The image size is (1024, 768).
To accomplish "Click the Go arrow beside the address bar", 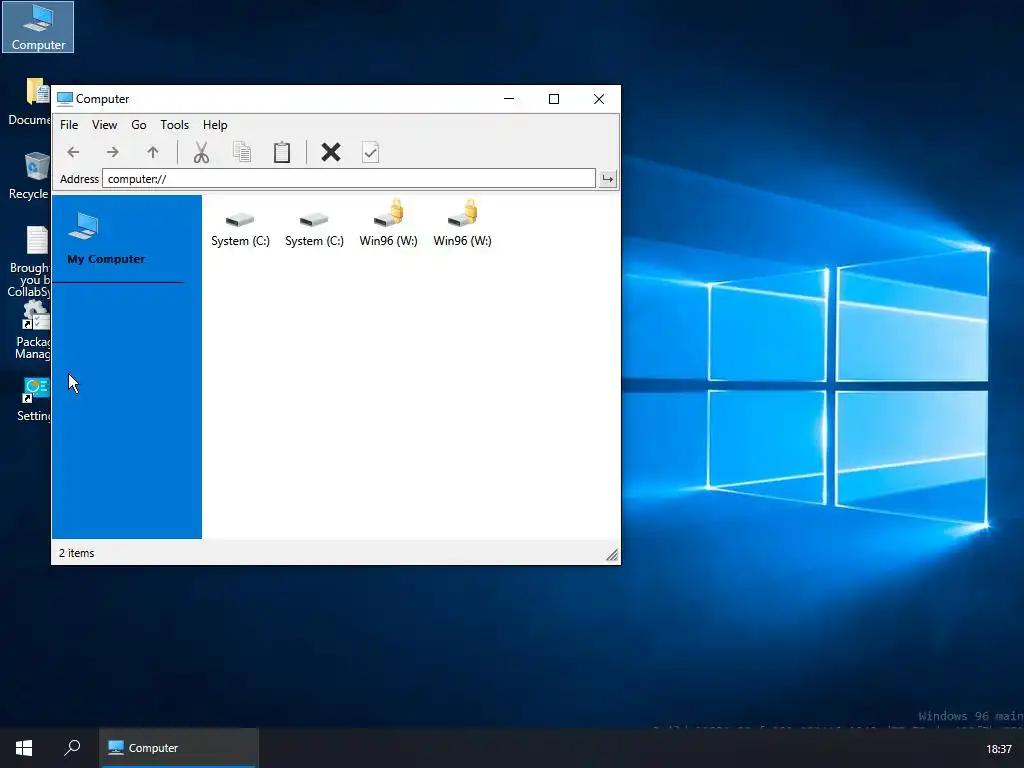I will tap(607, 178).
